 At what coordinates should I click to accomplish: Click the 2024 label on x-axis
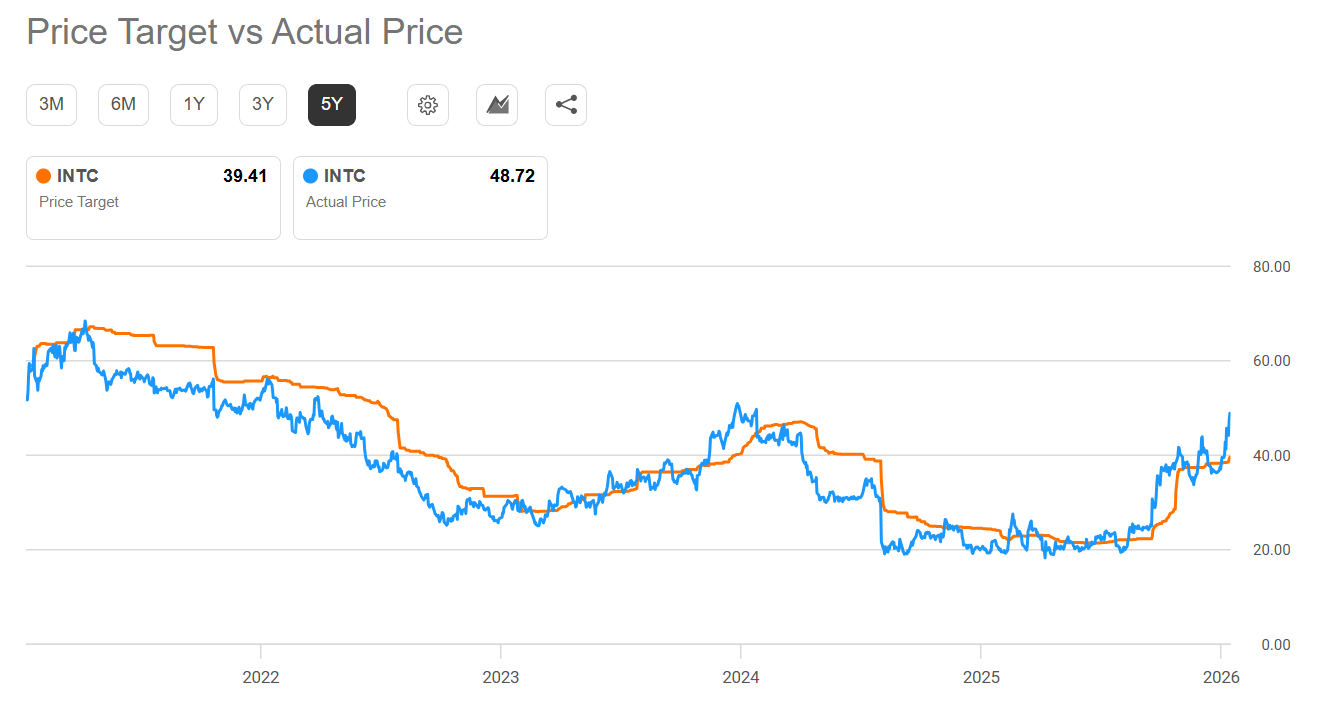point(741,677)
